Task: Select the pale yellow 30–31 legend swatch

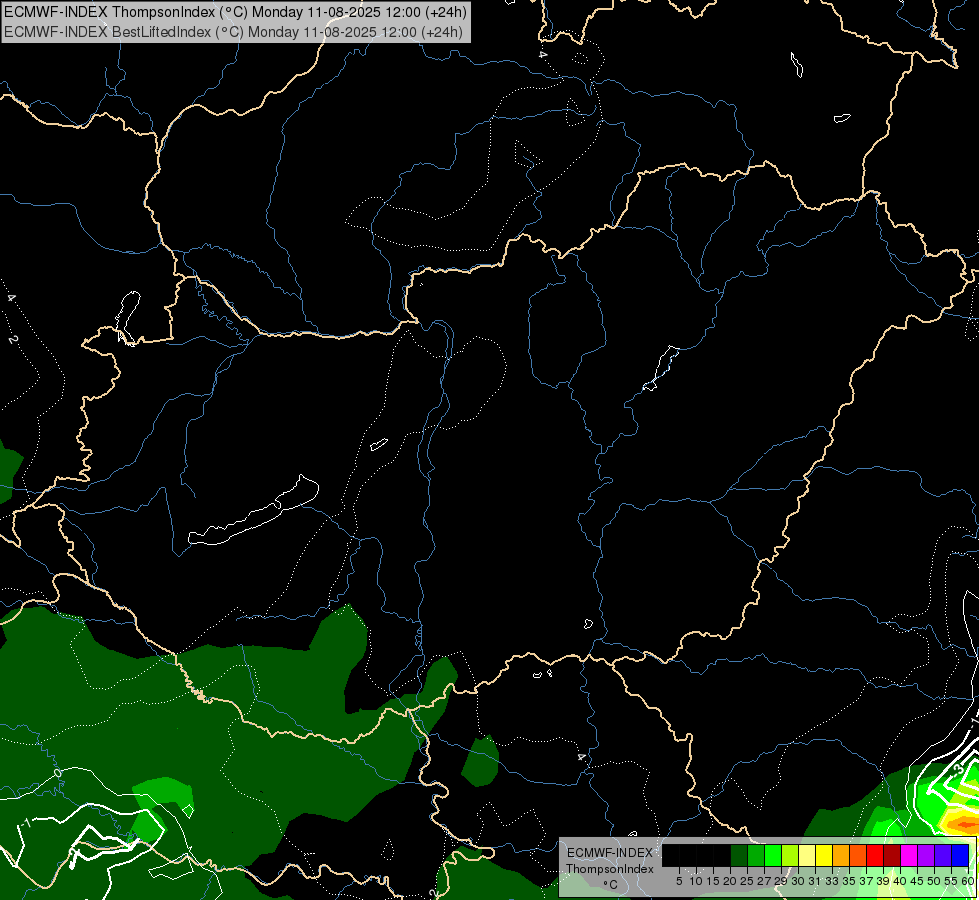Action: click(807, 855)
